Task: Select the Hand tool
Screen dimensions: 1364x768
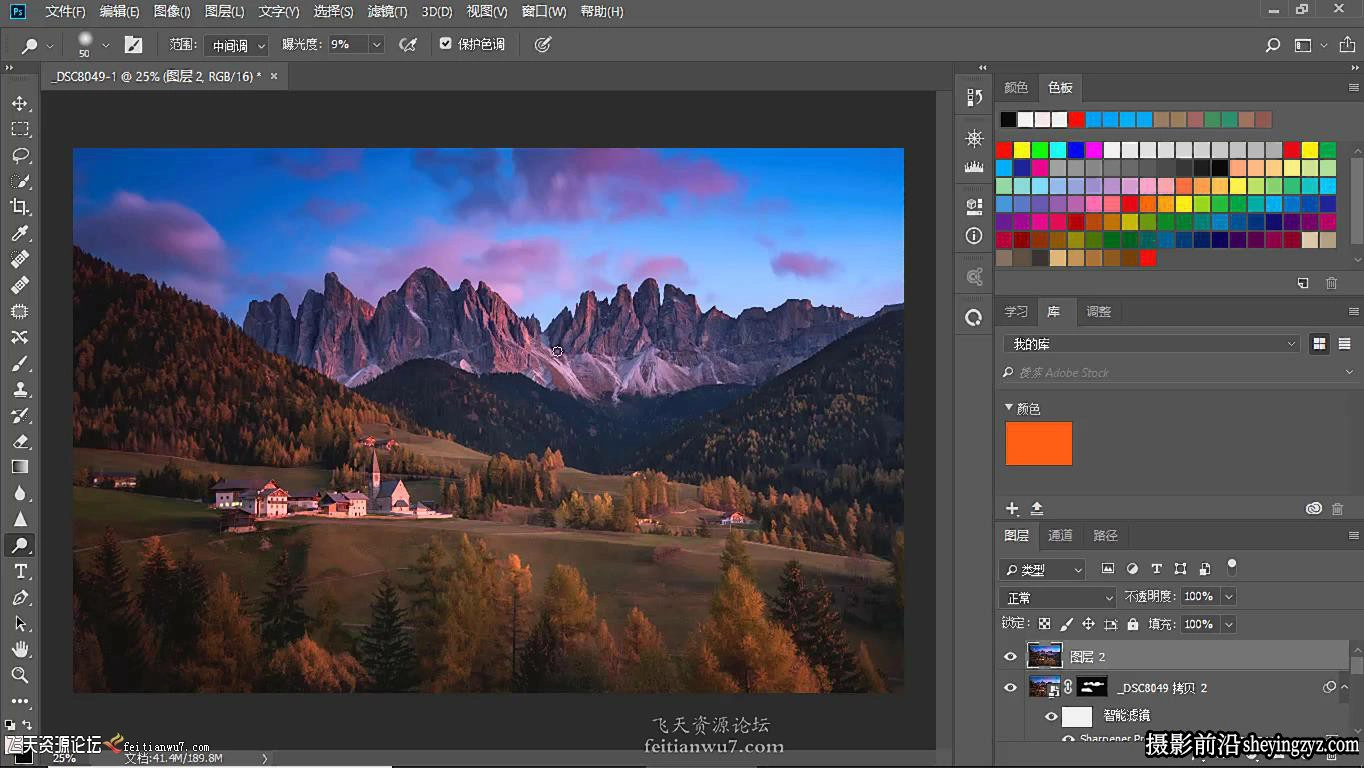Action: coord(20,649)
